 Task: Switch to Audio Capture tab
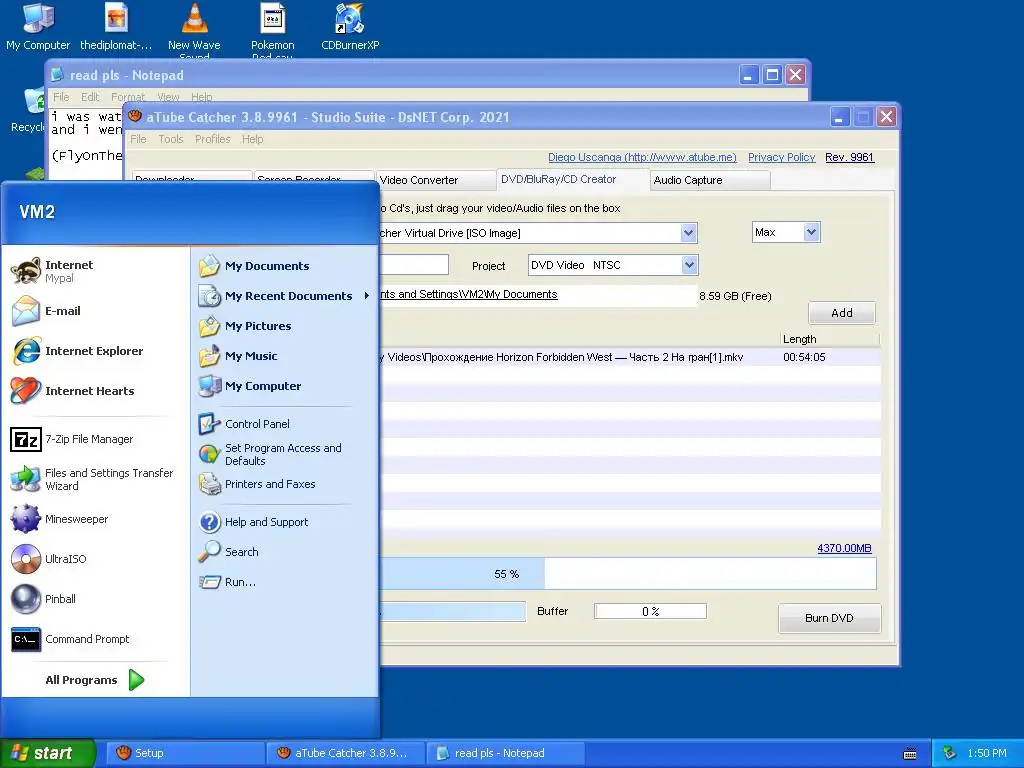710,180
